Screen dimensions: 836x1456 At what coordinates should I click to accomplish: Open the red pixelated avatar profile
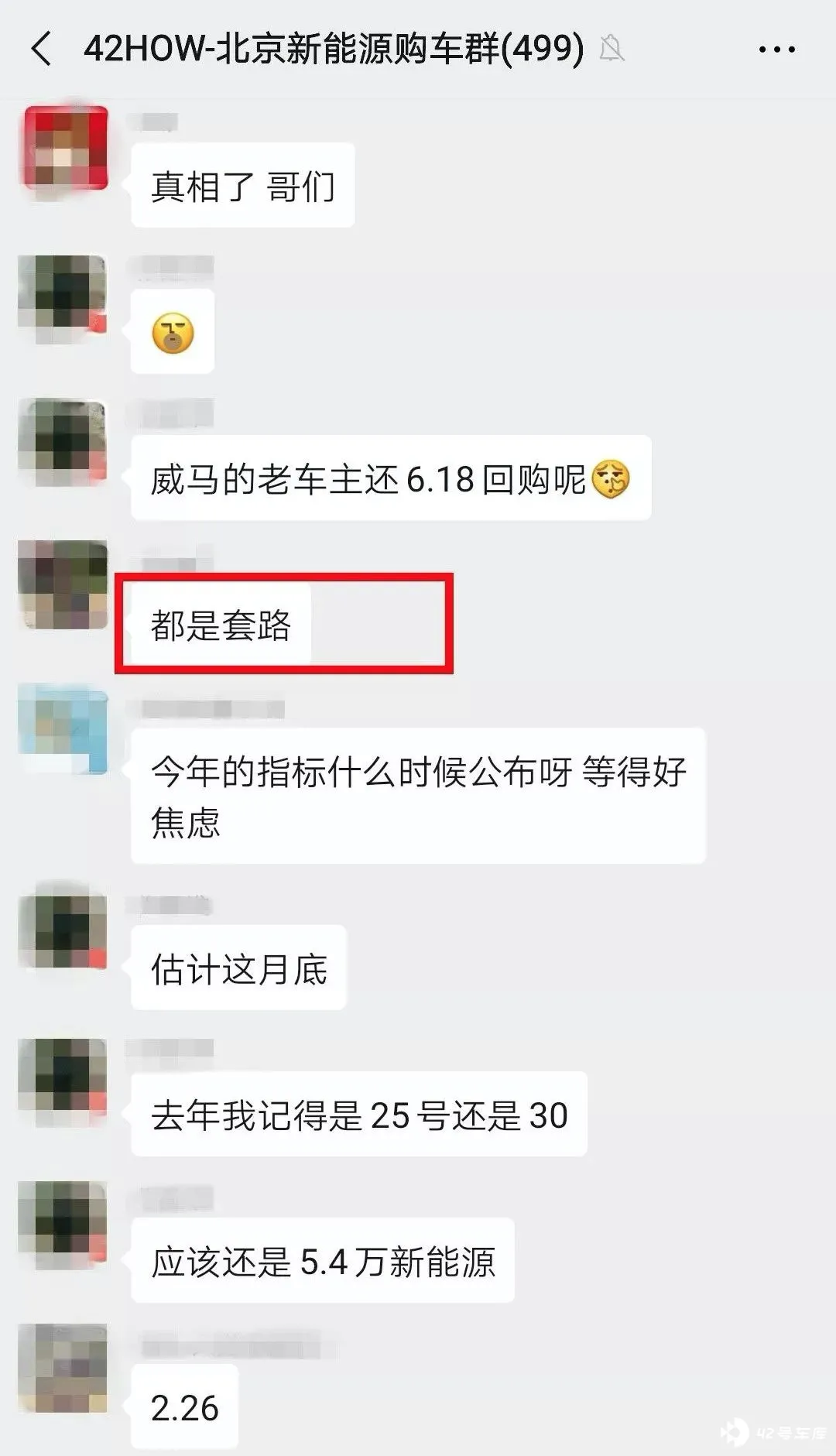(65, 148)
